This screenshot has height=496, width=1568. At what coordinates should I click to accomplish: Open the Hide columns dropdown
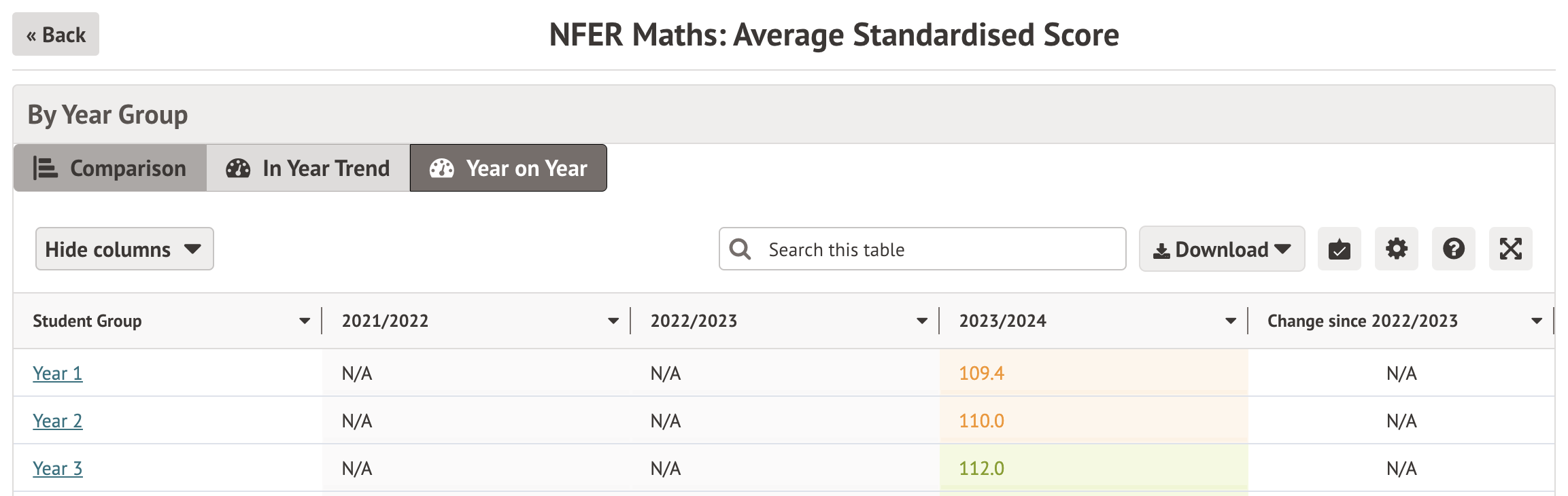(x=124, y=249)
